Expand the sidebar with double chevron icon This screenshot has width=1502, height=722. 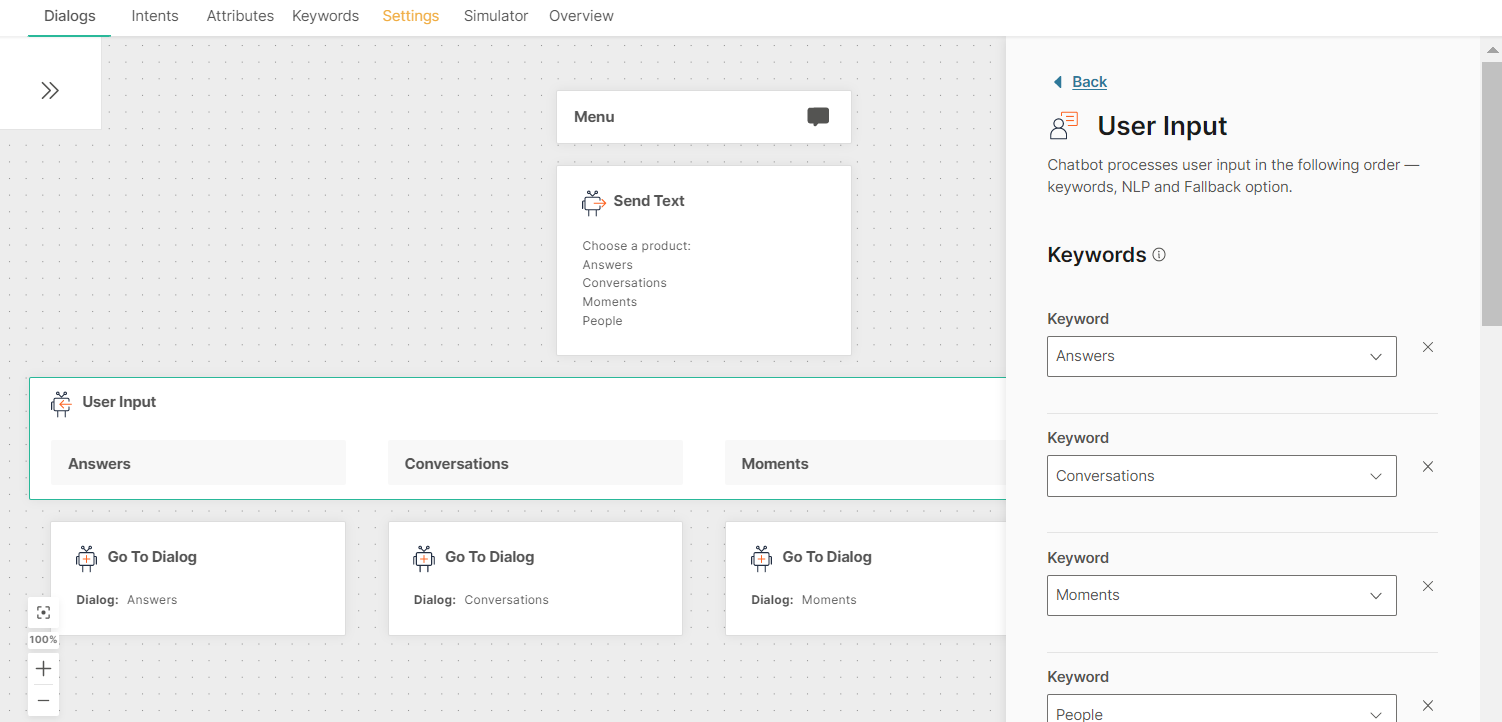point(50,91)
